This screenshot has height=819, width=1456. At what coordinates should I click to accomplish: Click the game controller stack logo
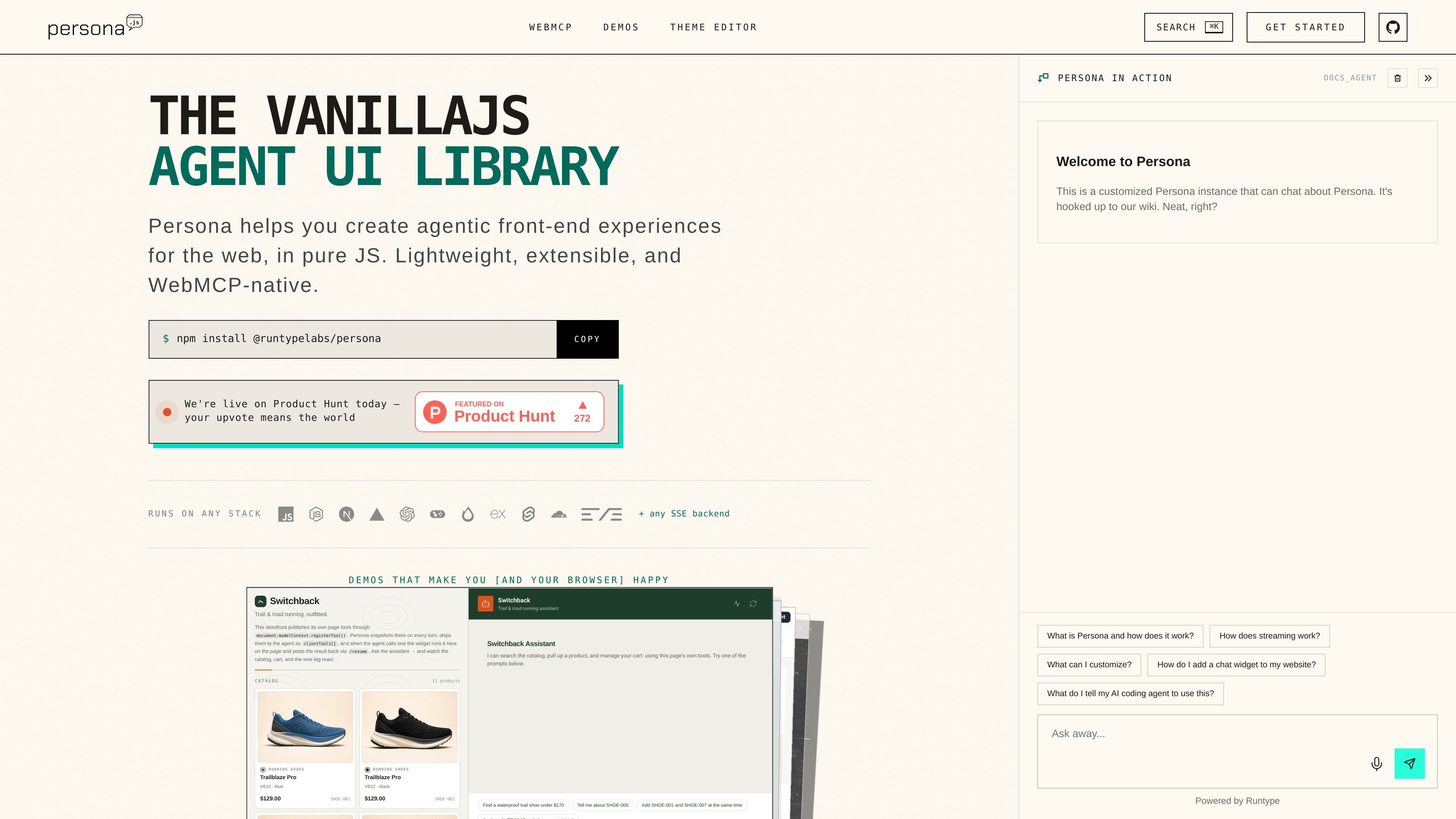[x=438, y=515]
